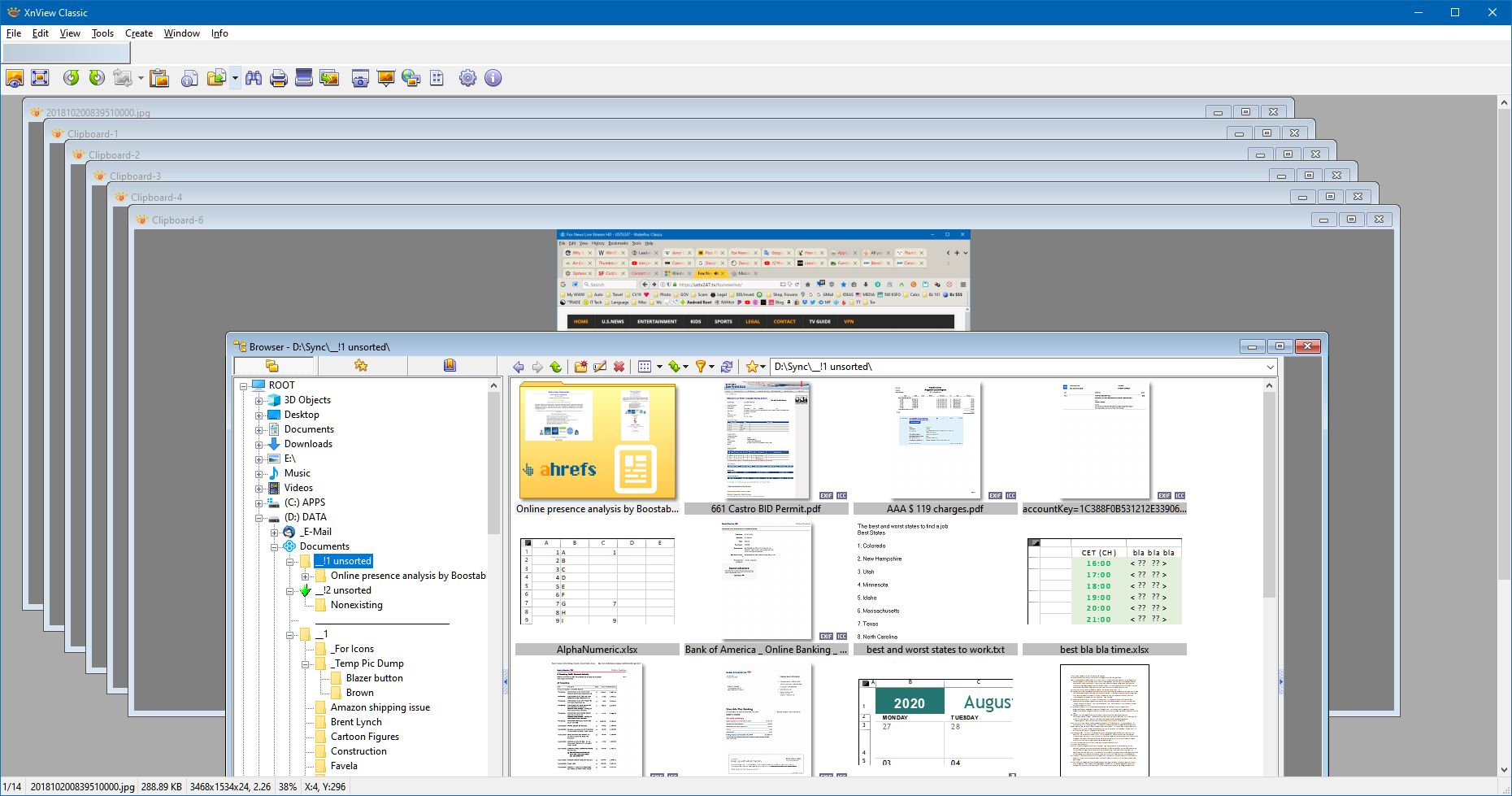Open the Tools menu
Image resolution: width=1512 pixels, height=796 pixels.
(x=102, y=33)
